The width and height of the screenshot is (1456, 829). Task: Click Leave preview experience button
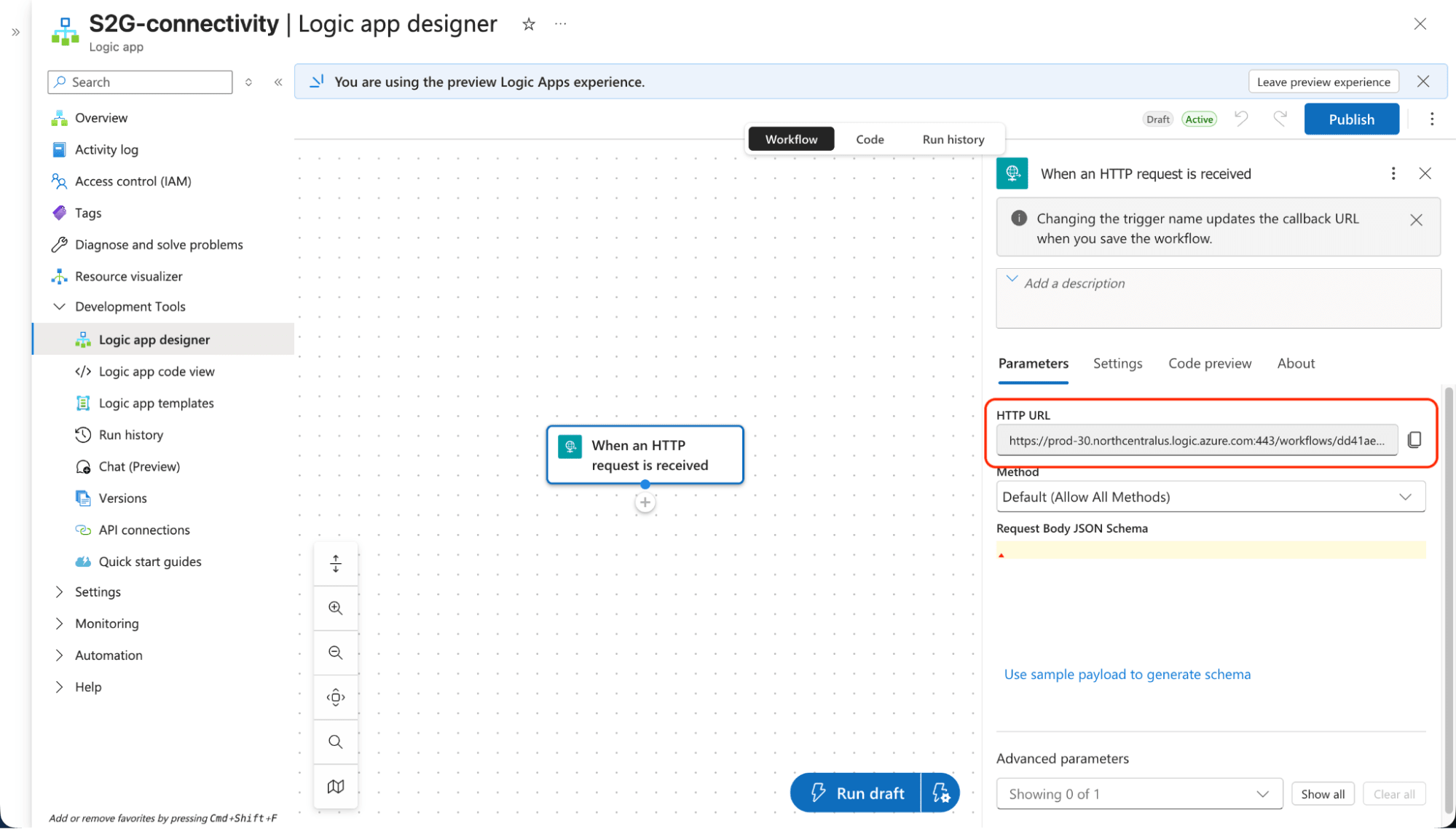tap(1323, 82)
